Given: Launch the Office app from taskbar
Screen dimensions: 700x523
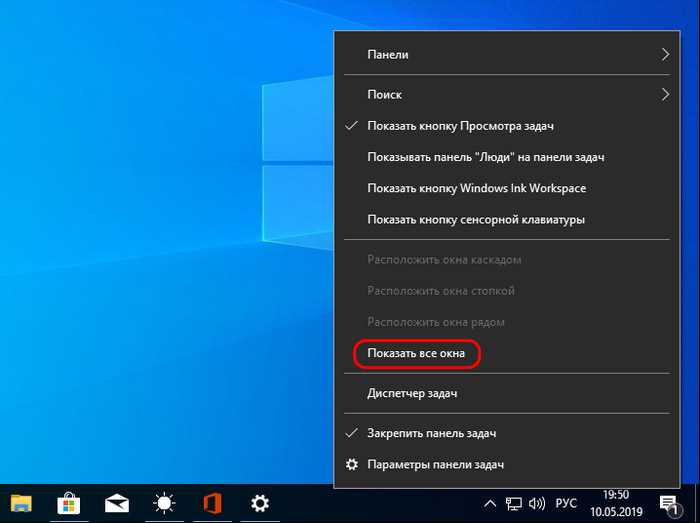Looking at the screenshot, I should (212, 503).
